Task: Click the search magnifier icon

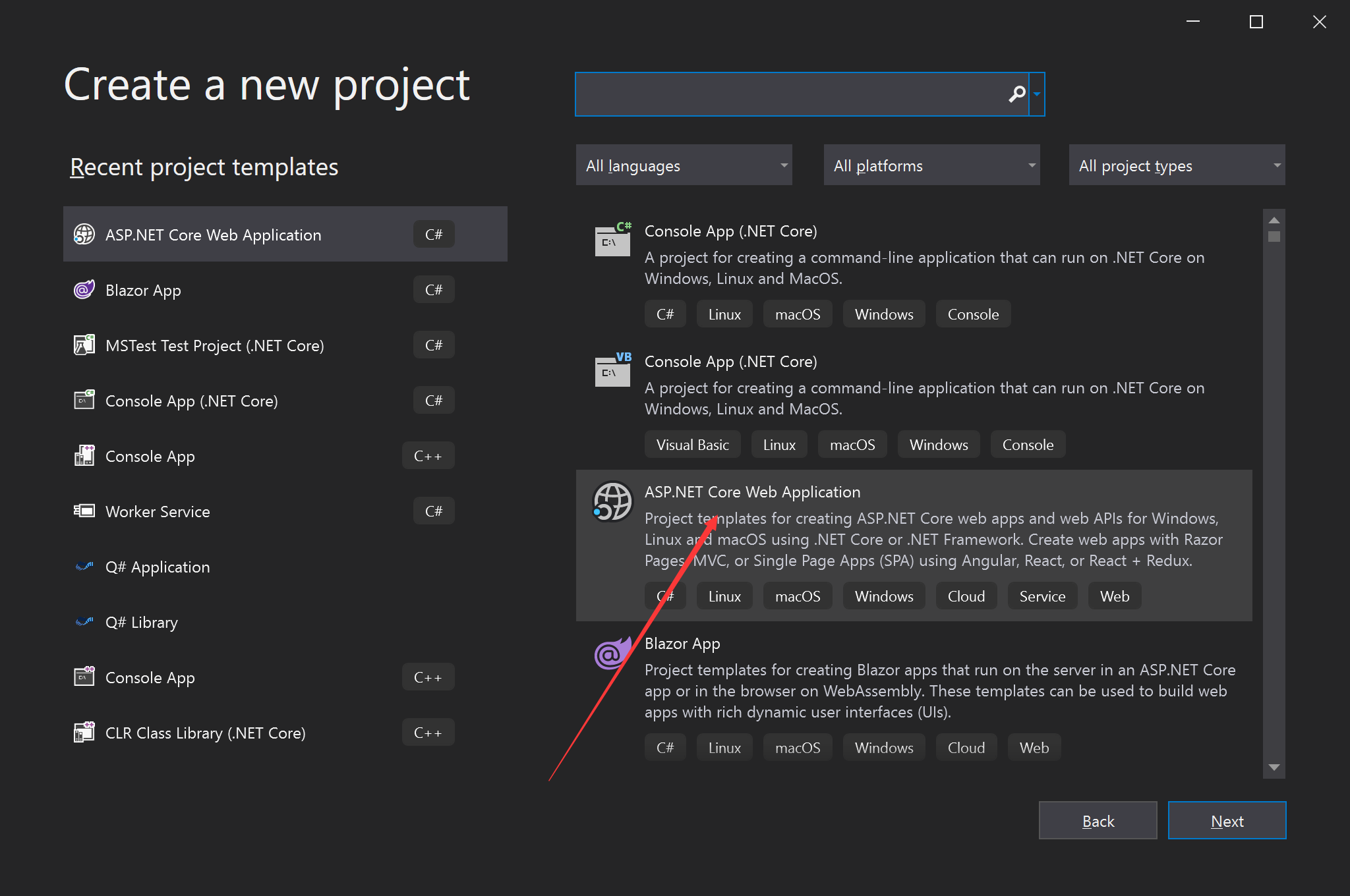Action: 1017,94
